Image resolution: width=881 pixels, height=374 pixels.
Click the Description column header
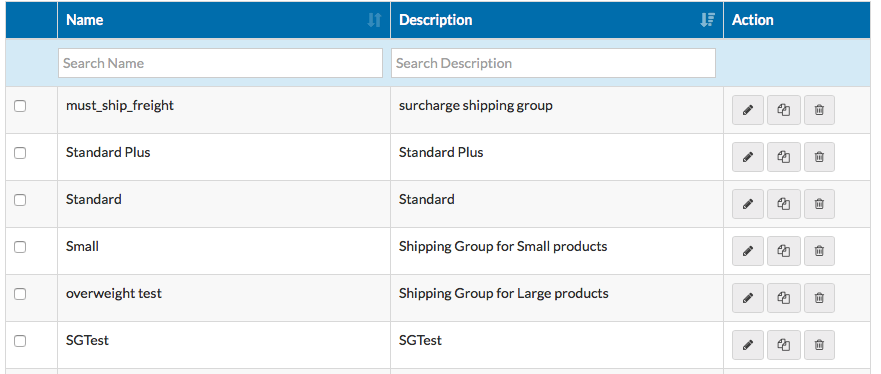pos(557,20)
